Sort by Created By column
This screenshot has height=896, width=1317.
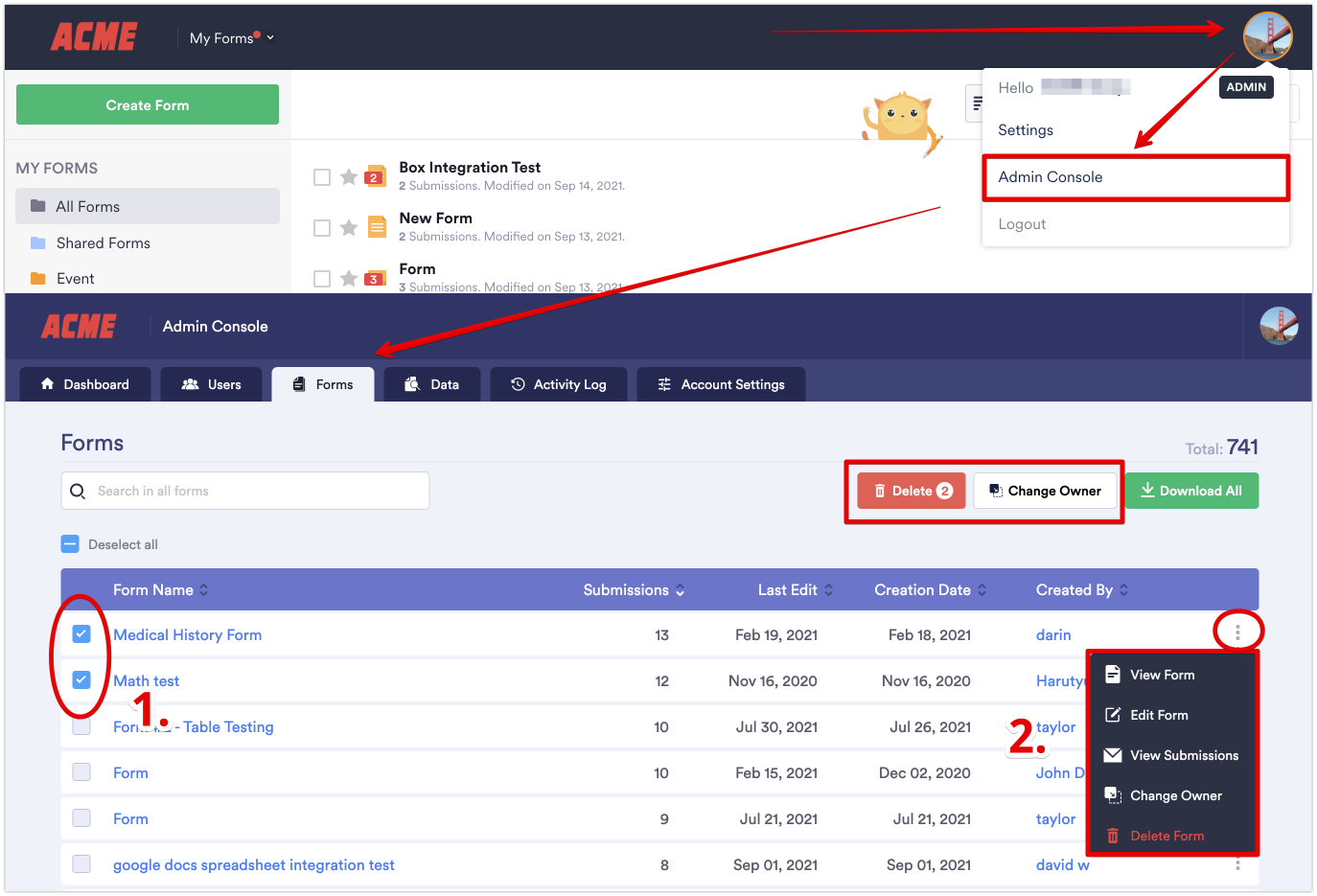1082,590
